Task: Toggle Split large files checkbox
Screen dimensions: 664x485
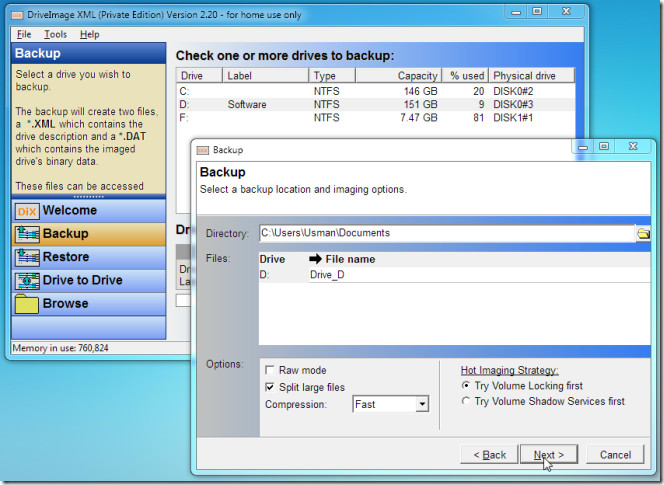Action: coord(269,387)
